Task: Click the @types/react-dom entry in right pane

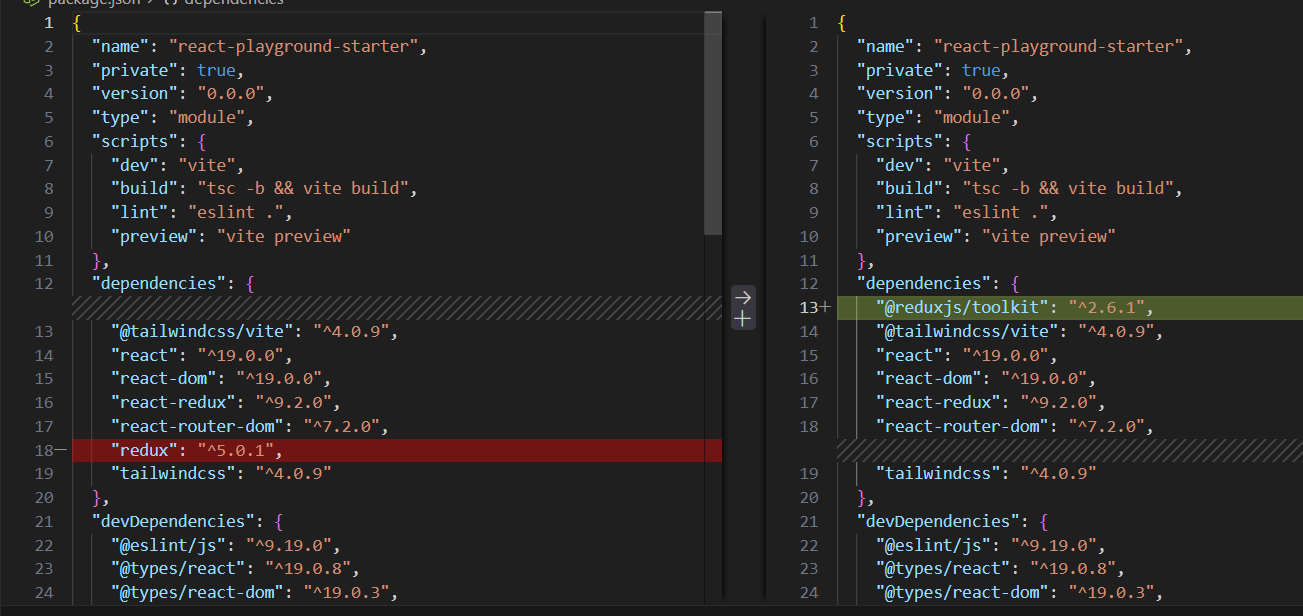Action: pos(960,591)
